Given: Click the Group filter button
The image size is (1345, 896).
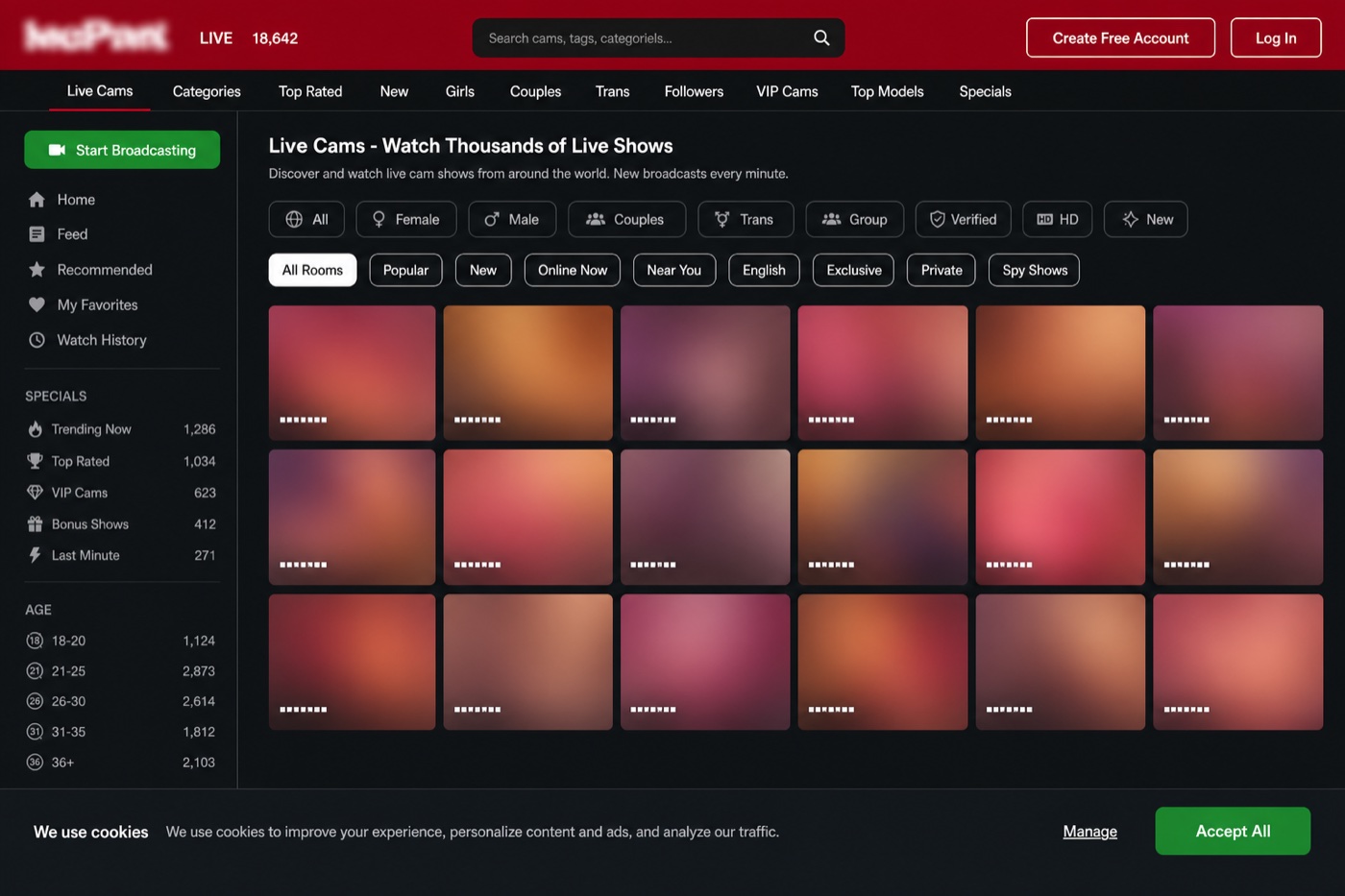Looking at the screenshot, I should coord(854,219).
